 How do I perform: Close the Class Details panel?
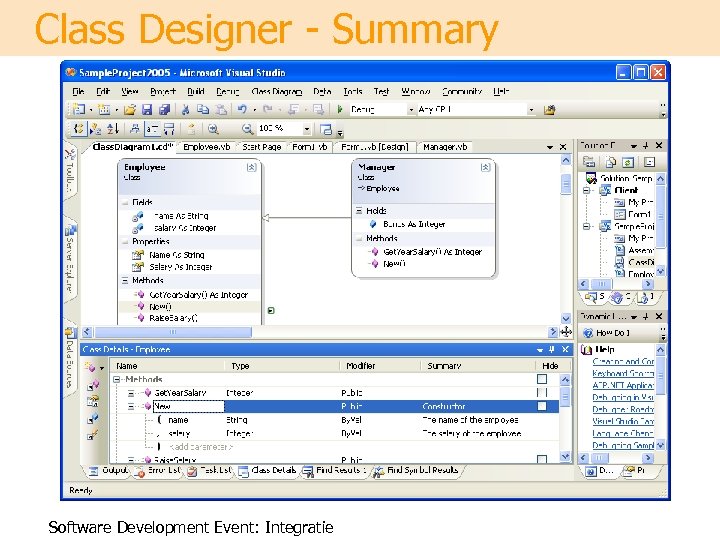click(x=565, y=349)
